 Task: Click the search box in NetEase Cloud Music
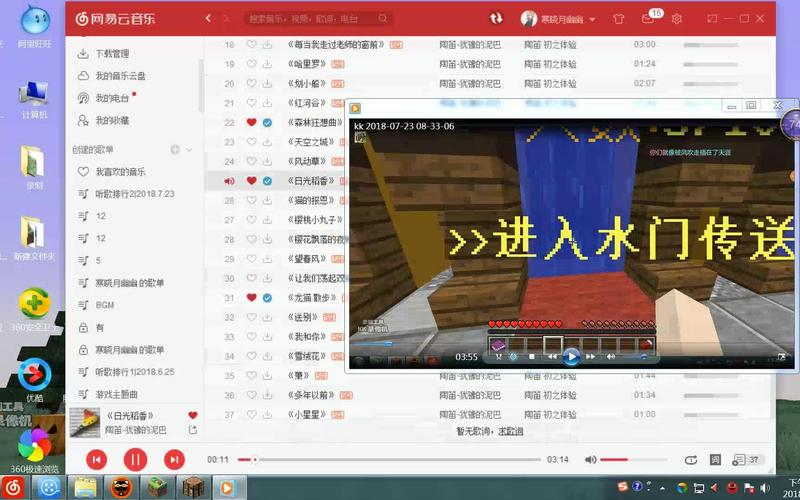[318, 18]
